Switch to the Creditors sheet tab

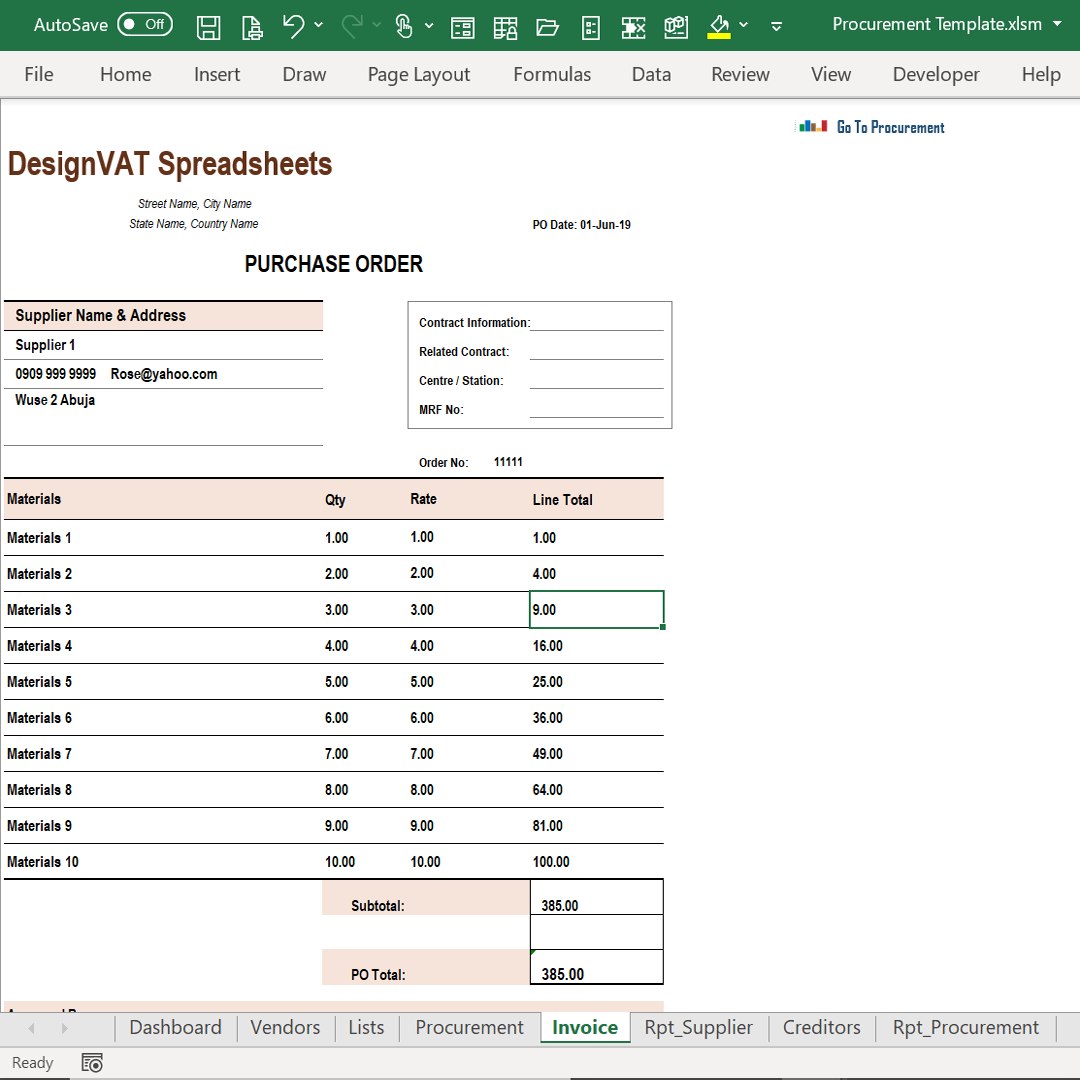pos(821,1027)
